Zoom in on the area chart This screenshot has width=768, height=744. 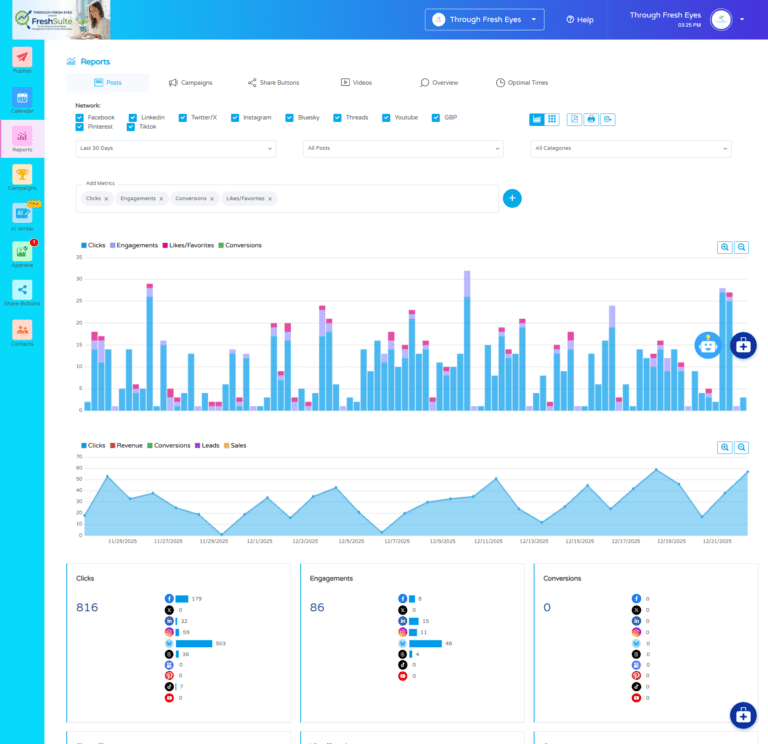[725, 447]
